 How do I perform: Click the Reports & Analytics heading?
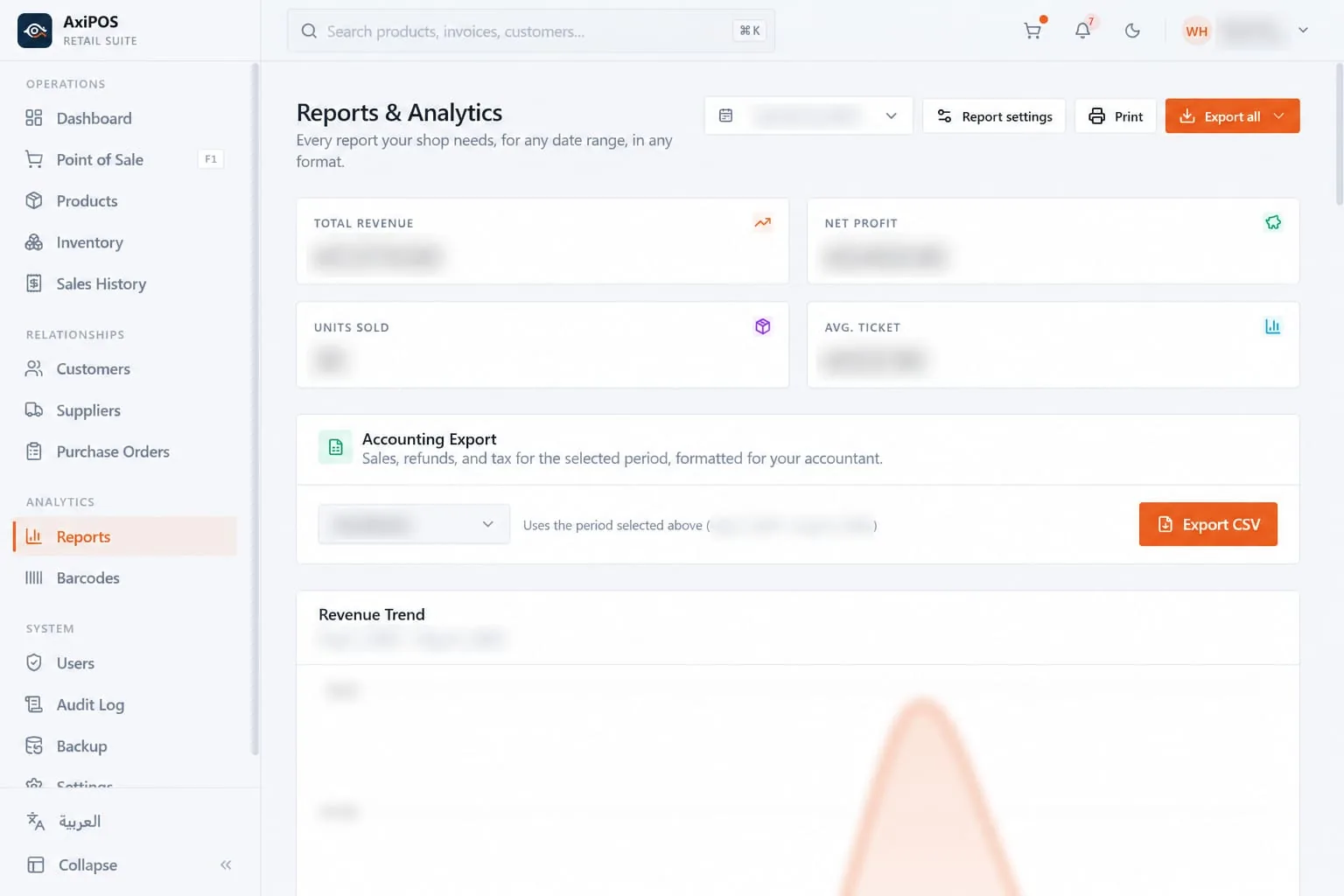click(x=399, y=113)
